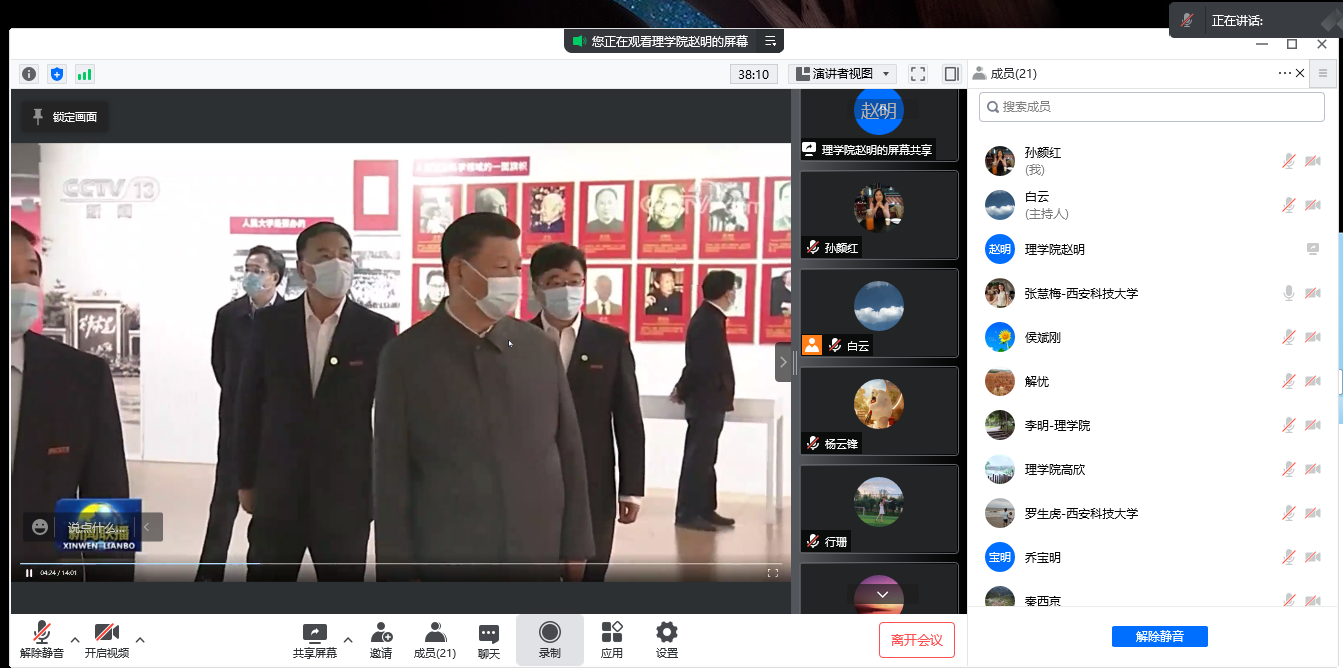Open the 邀请 invite option
The image size is (1343, 668).
coord(381,640)
